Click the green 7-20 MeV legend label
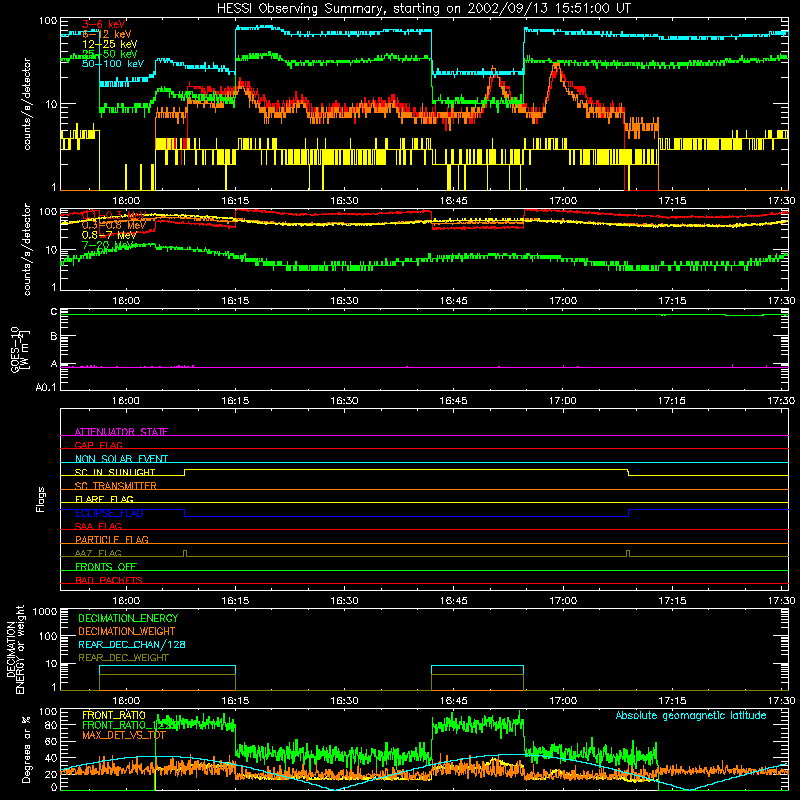Image resolution: width=800 pixels, height=800 pixels. [107, 245]
